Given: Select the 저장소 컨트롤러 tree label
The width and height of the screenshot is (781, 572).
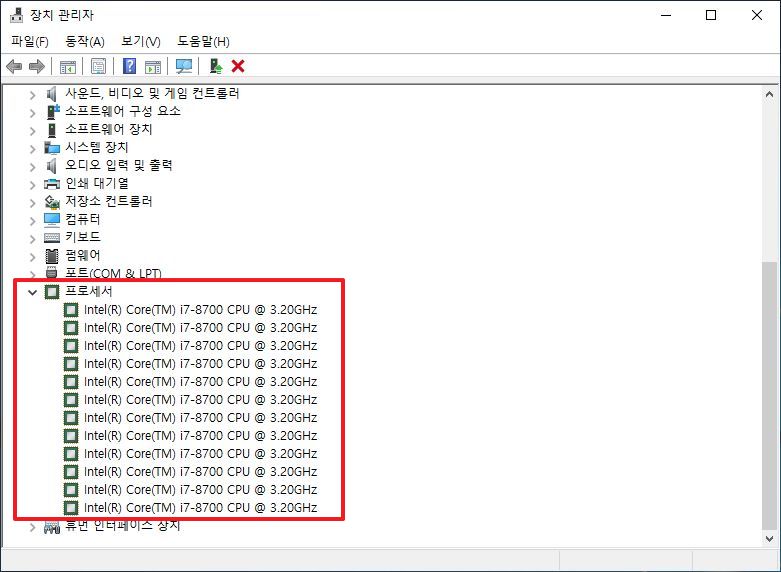Looking at the screenshot, I should click(109, 201).
